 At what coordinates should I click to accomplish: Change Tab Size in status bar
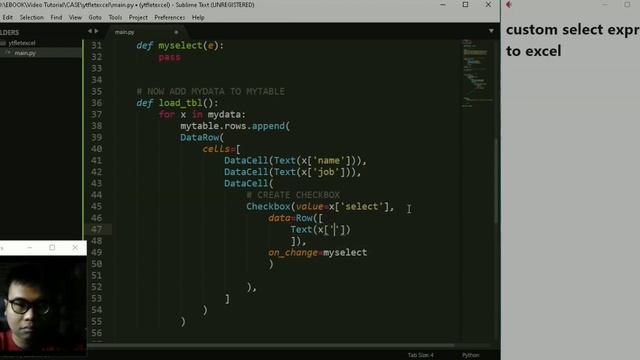pyautogui.click(x=420, y=355)
